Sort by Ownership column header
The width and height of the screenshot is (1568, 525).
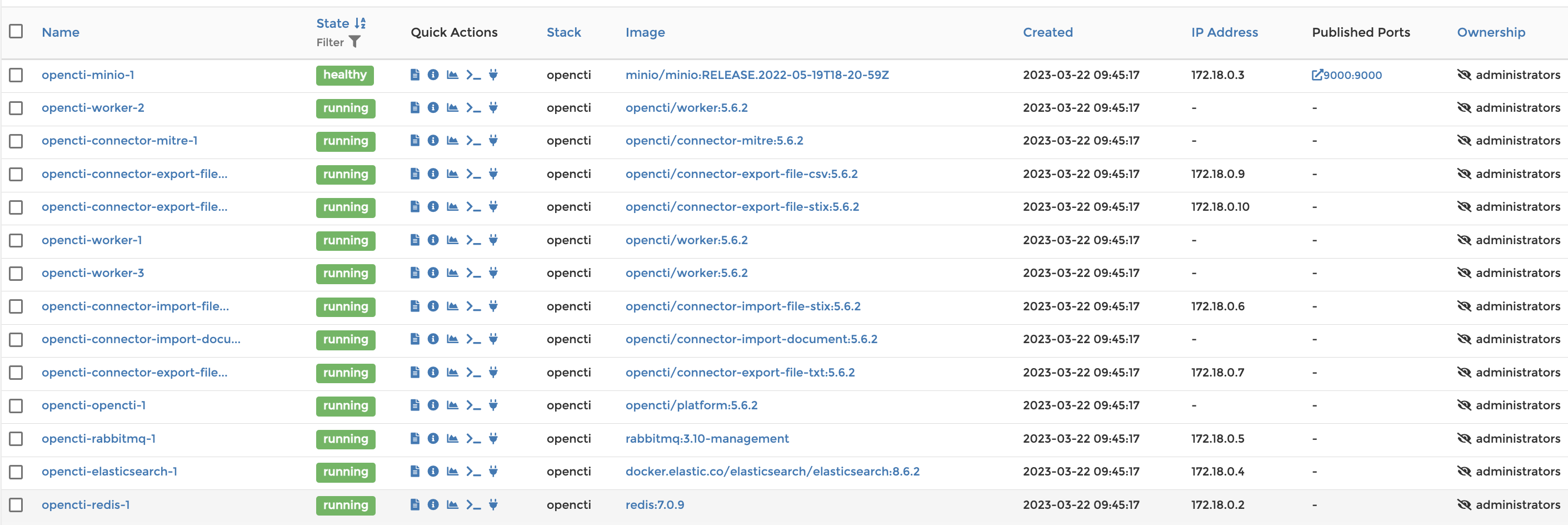click(1491, 32)
